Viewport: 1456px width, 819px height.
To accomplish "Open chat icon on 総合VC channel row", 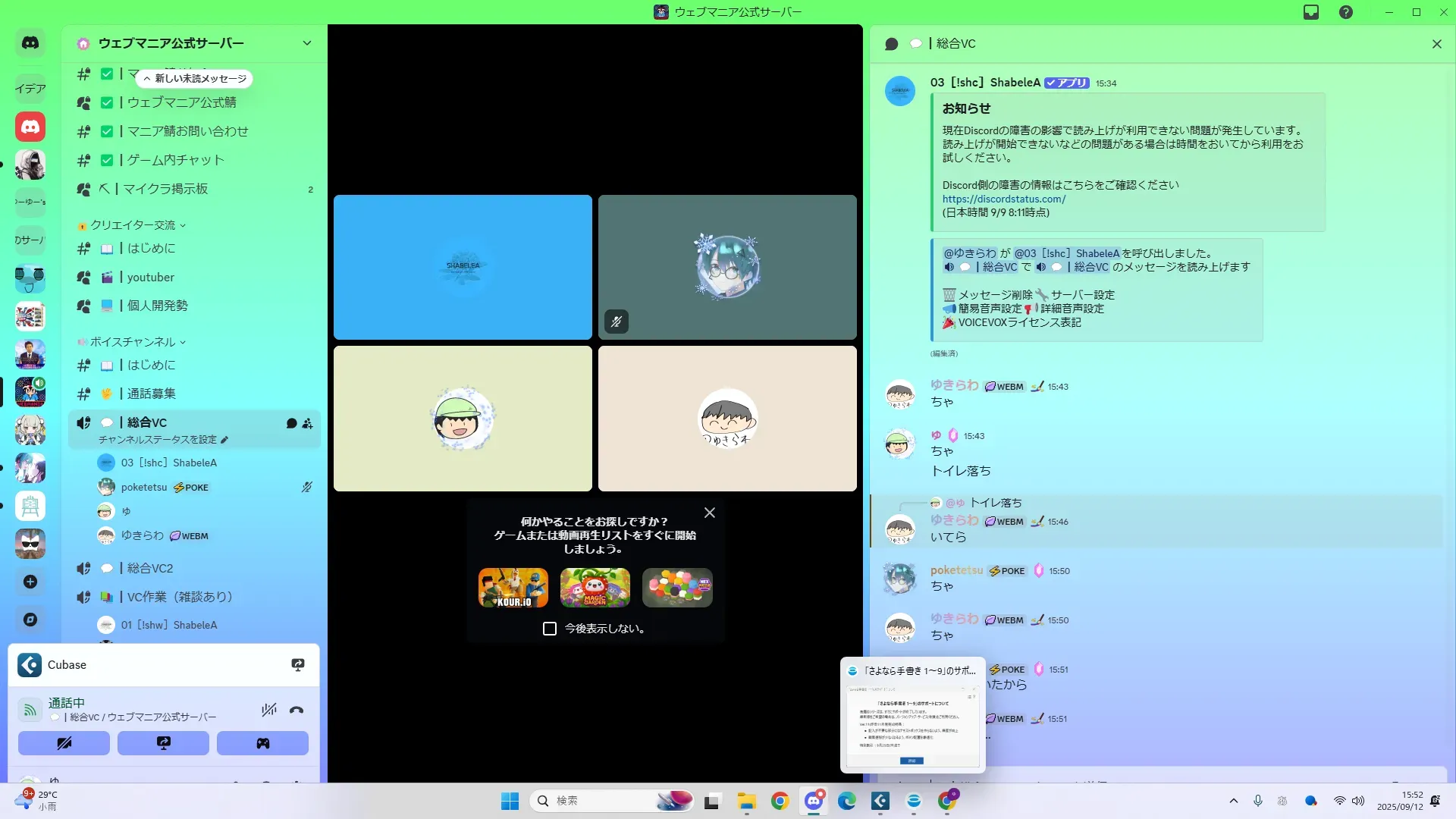I will pos(291,423).
